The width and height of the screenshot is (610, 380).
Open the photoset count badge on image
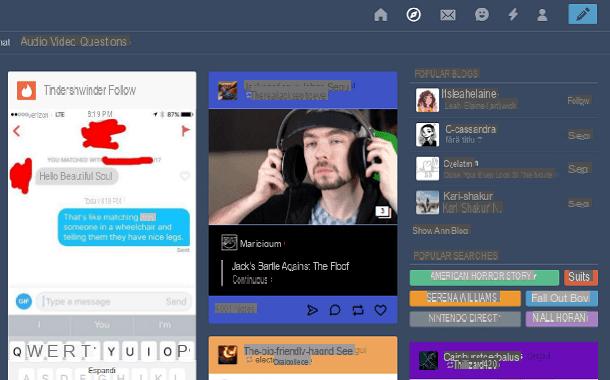click(383, 211)
